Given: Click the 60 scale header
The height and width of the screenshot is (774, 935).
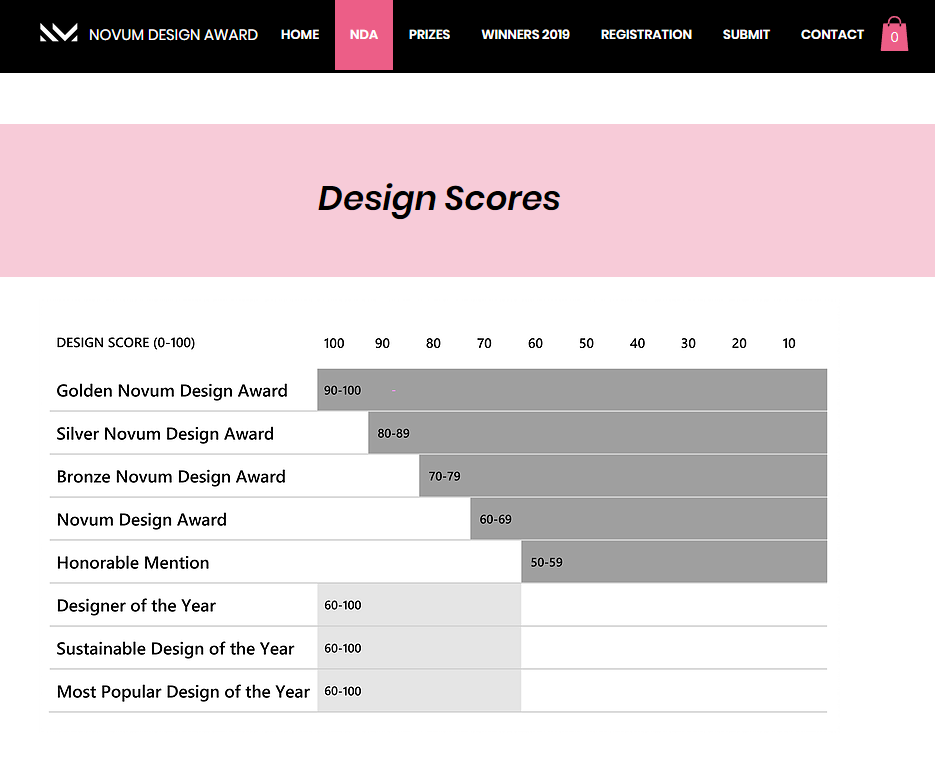Looking at the screenshot, I should click(535, 343).
